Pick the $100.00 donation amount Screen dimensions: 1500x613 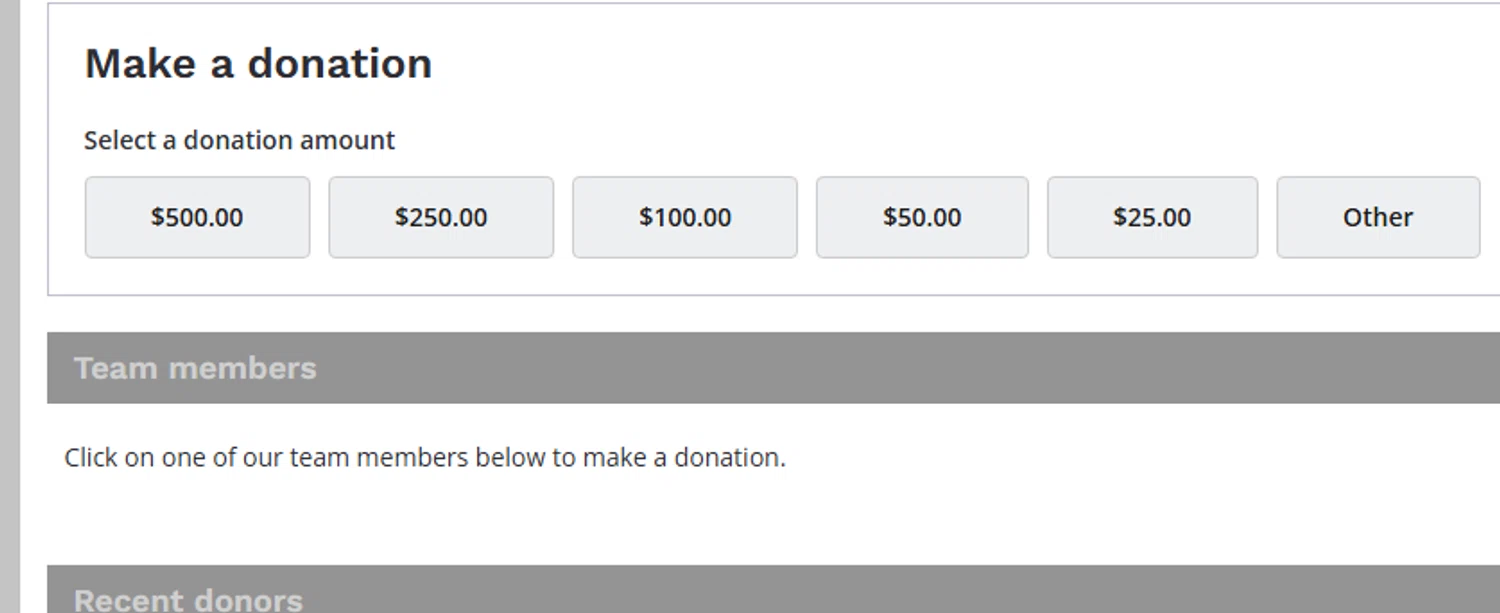pos(685,217)
